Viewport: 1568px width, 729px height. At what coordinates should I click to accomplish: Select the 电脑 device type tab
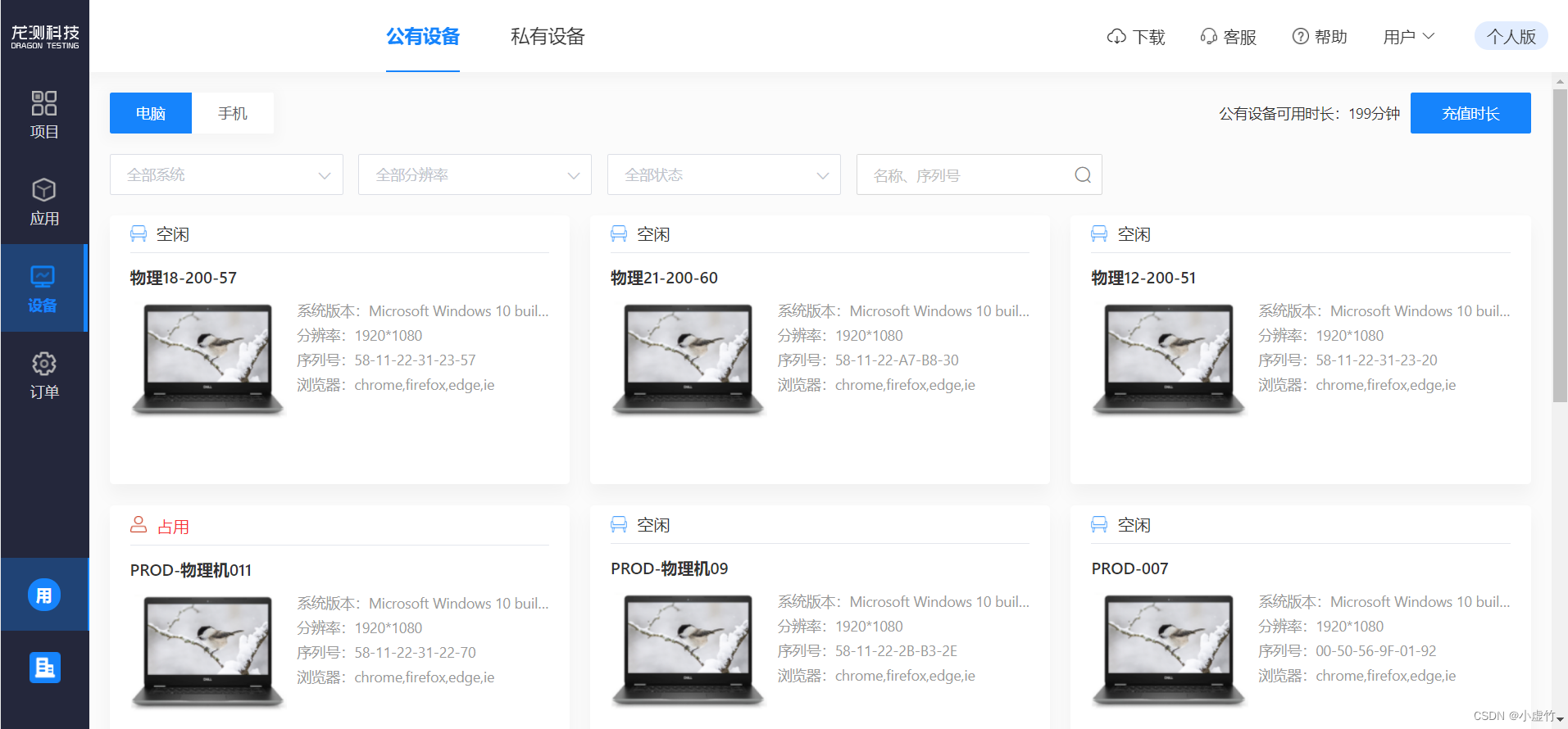tap(151, 113)
